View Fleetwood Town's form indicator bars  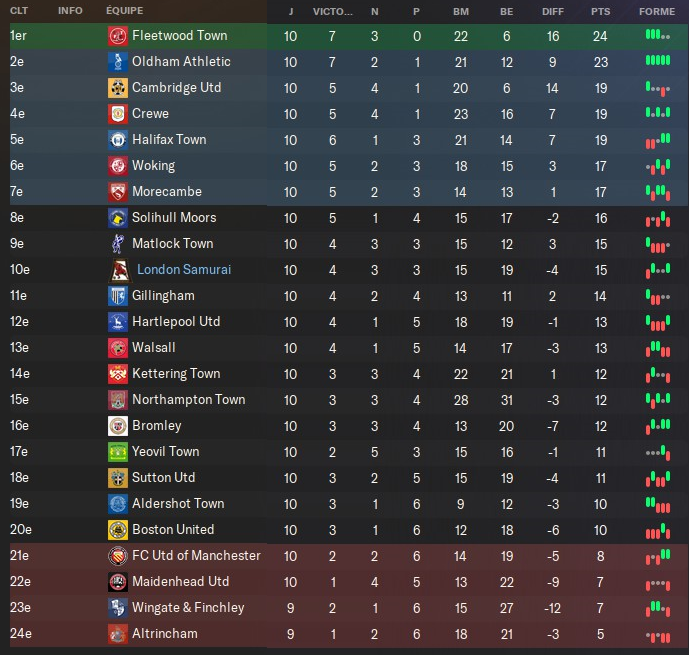click(x=656, y=36)
